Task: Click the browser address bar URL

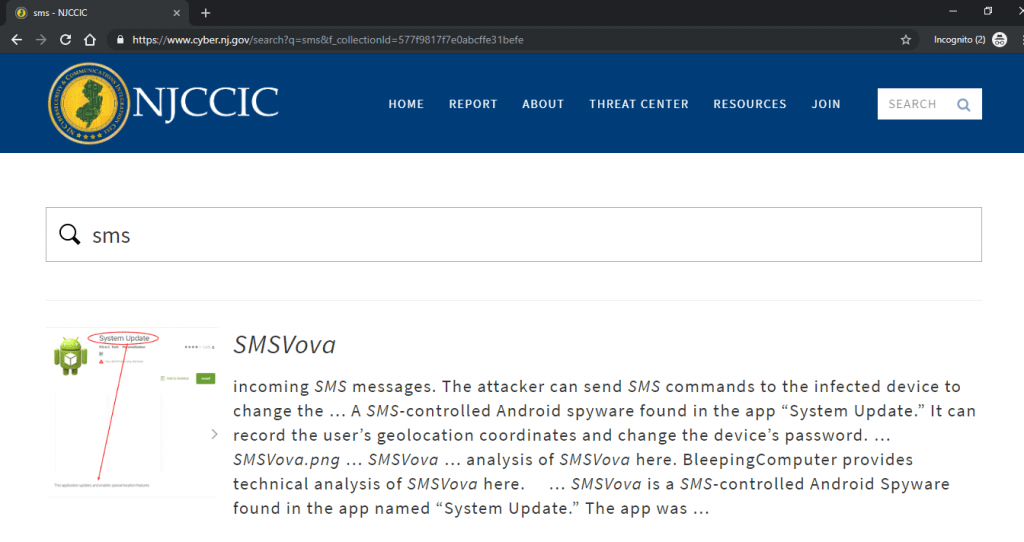Action: point(328,40)
